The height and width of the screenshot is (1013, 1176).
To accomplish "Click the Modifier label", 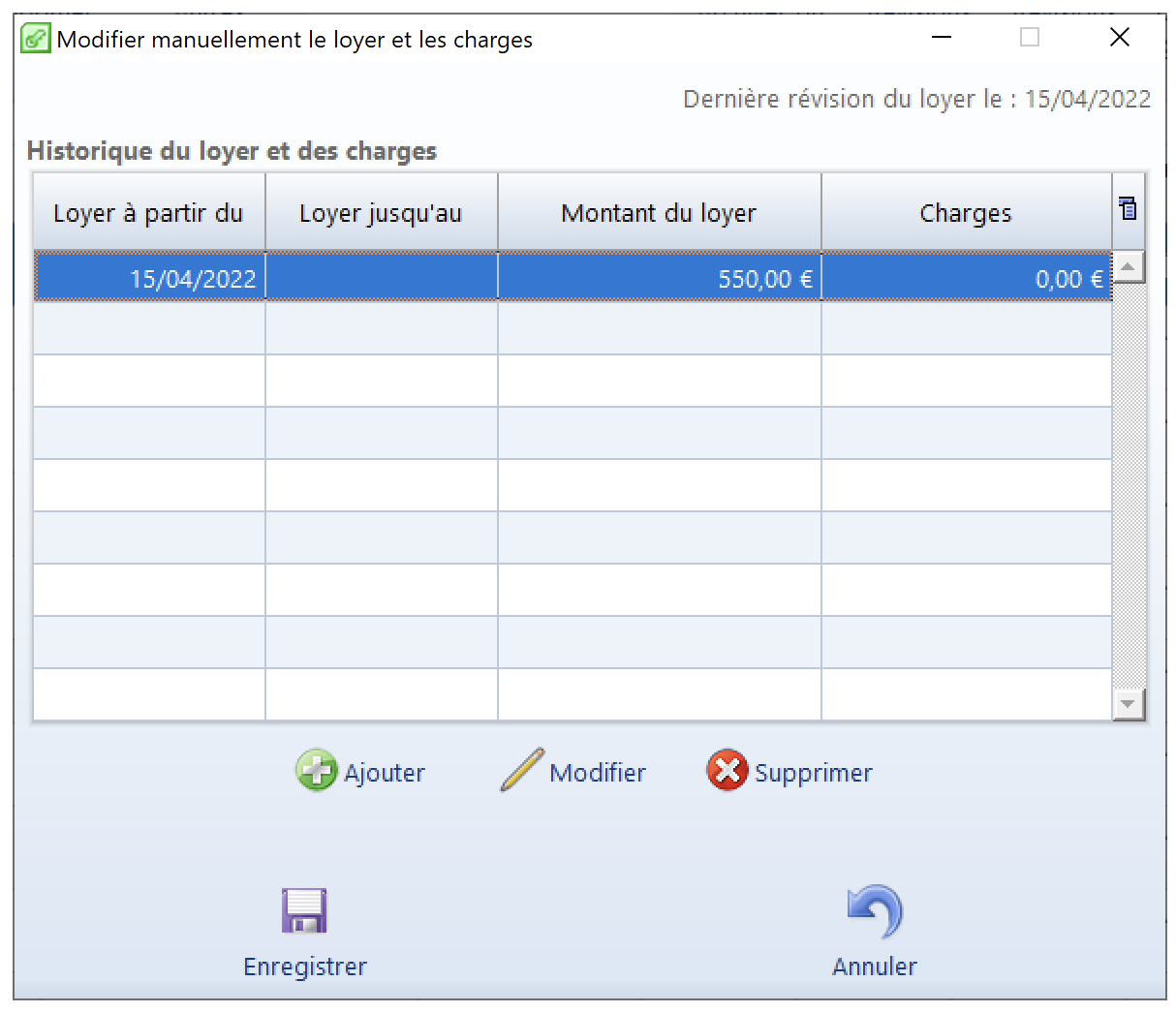I will click(598, 773).
